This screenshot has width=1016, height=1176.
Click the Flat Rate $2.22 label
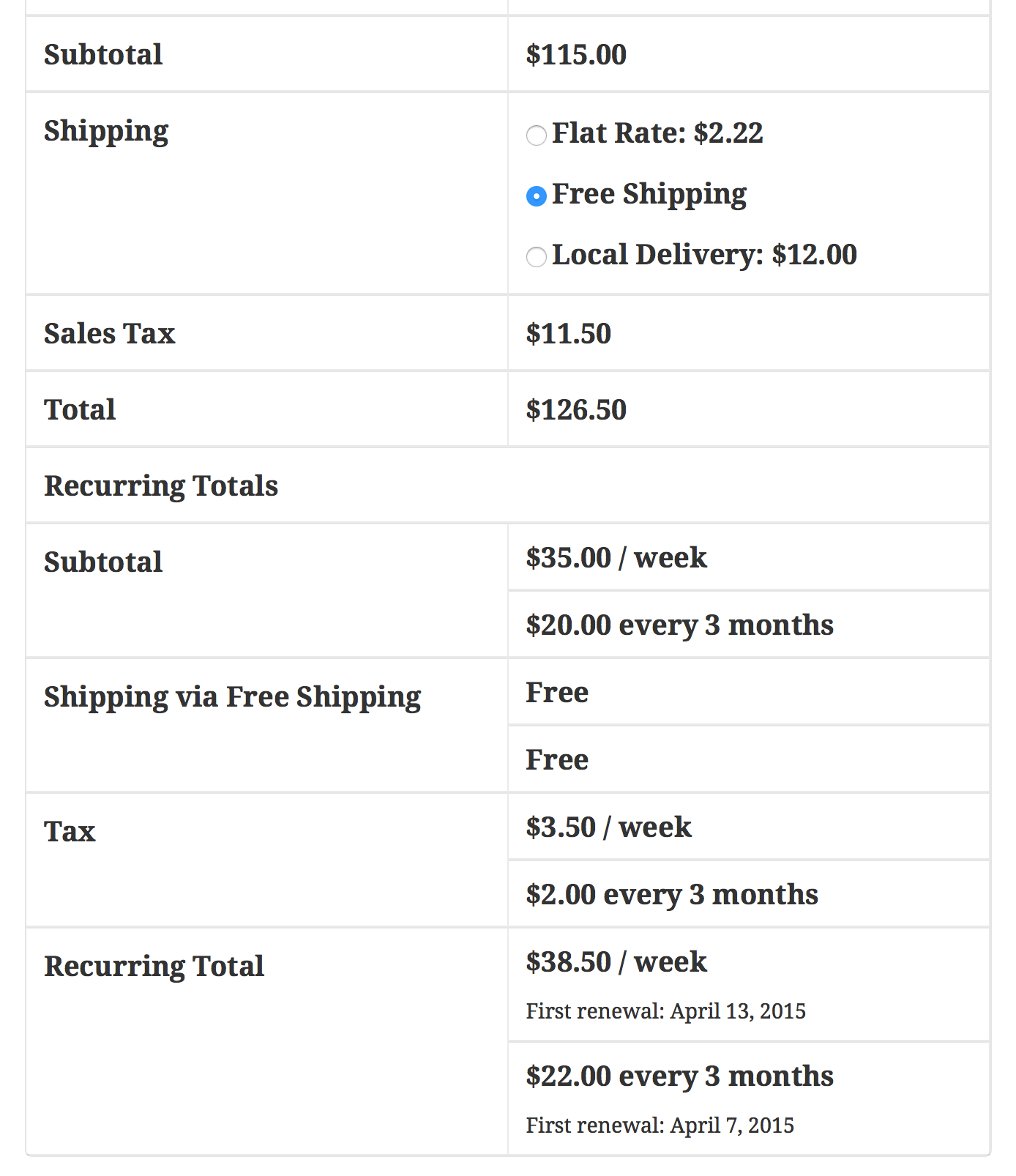(x=657, y=135)
